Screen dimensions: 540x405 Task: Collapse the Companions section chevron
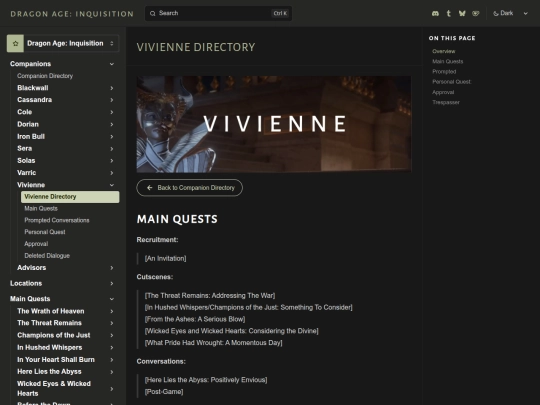112,64
